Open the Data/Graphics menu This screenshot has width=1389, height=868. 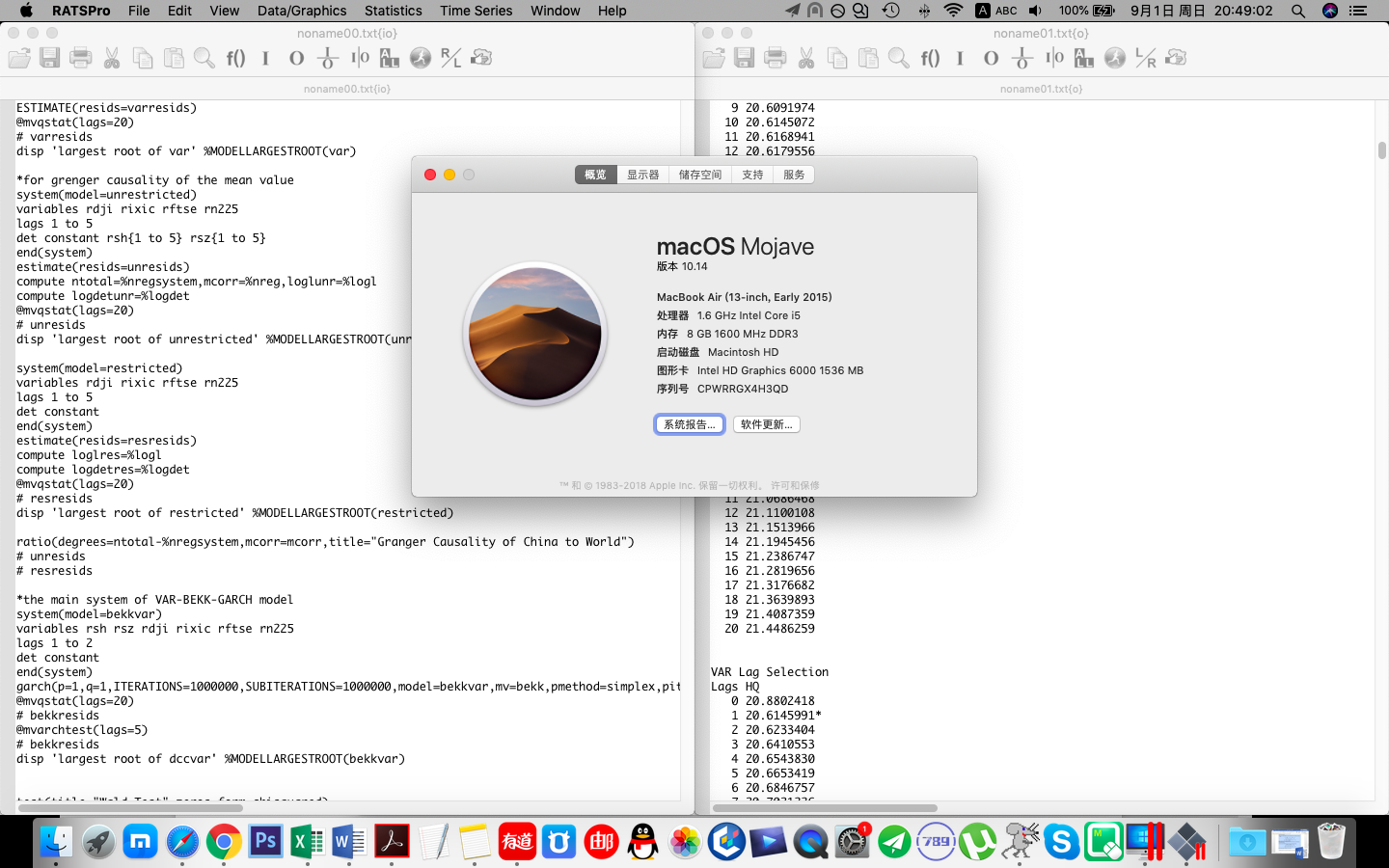(x=301, y=11)
